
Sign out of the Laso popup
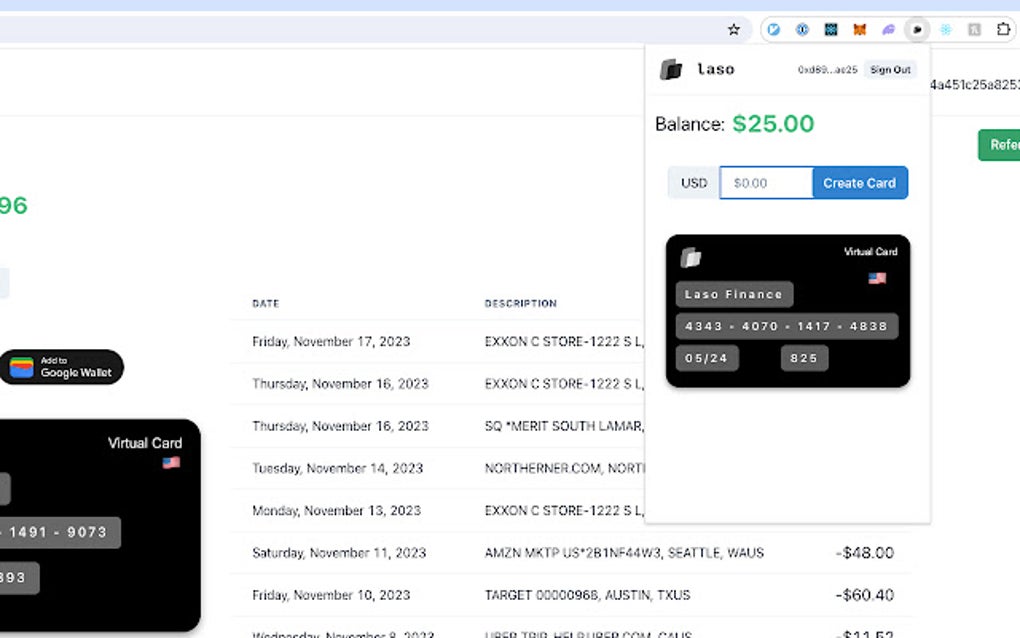click(x=890, y=70)
